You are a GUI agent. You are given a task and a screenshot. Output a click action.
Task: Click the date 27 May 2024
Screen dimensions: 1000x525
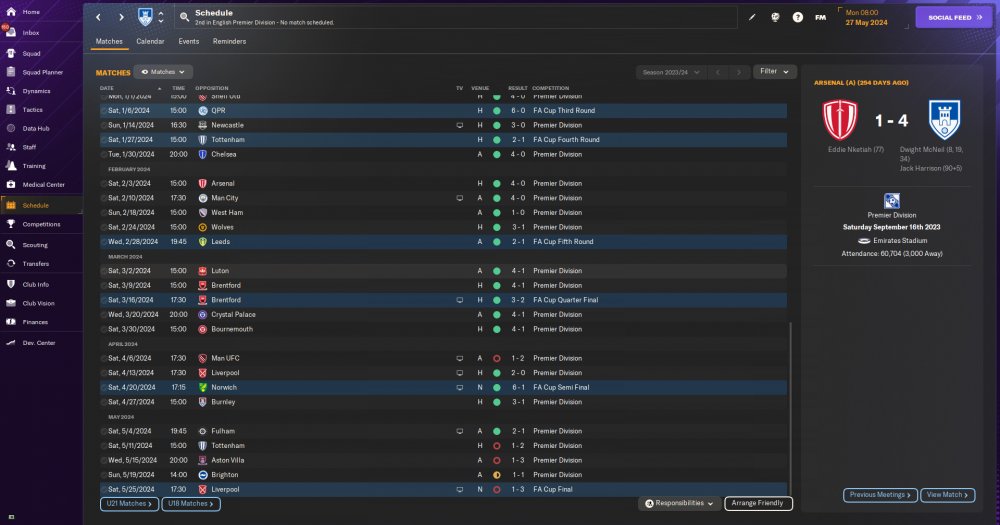pyautogui.click(x=866, y=22)
